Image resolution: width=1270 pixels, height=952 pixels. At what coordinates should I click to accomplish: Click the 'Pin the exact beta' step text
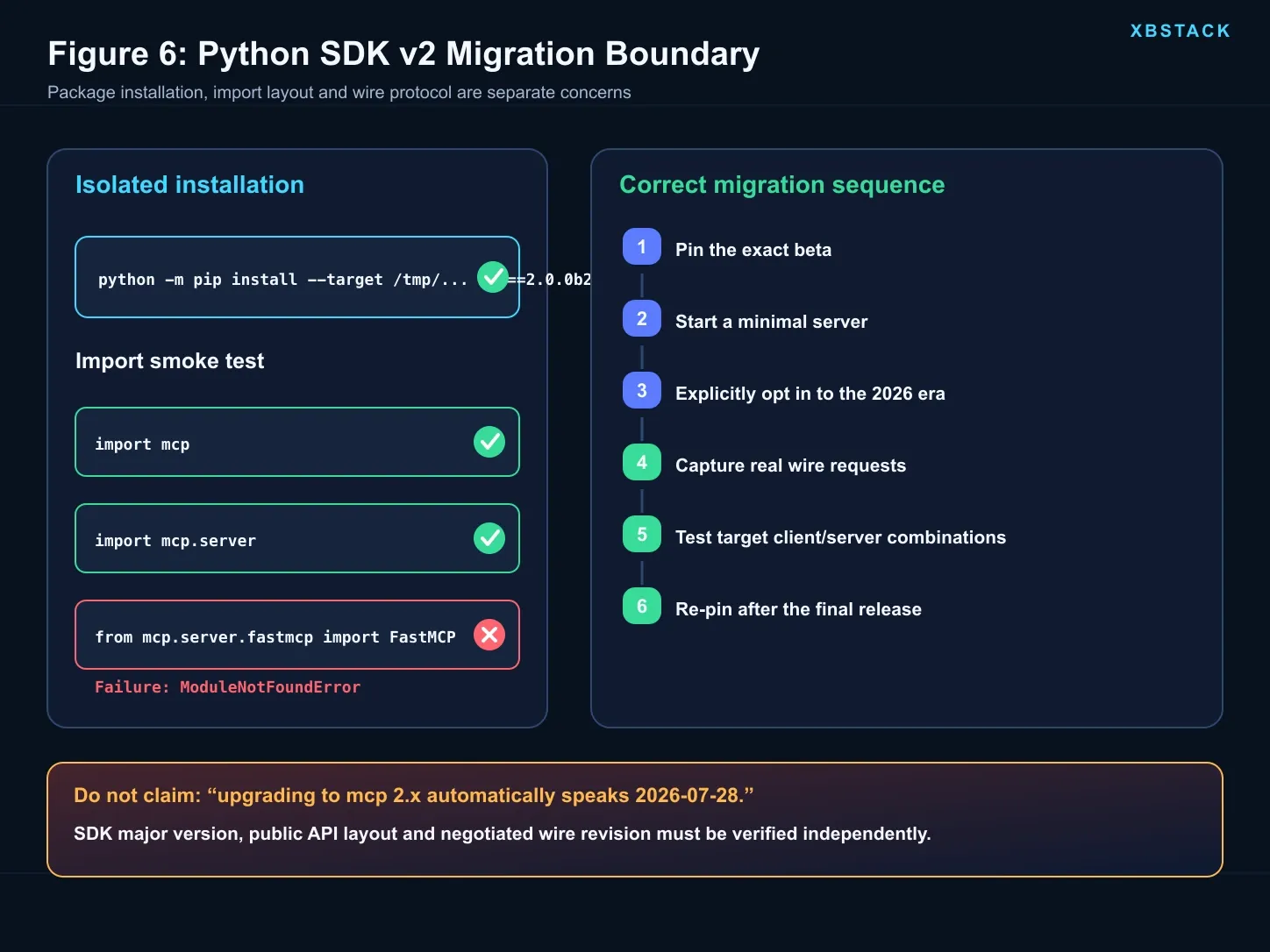click(753, 250)
